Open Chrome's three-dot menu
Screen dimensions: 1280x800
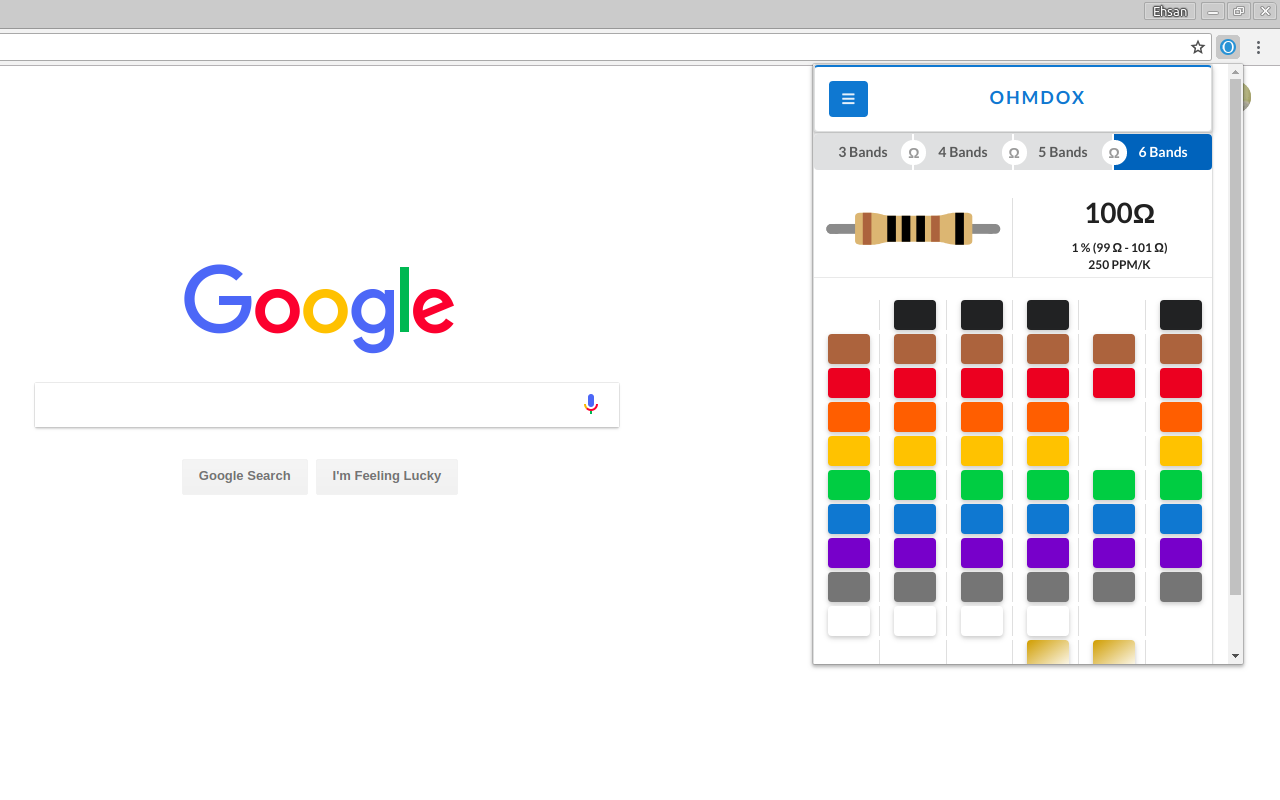[1258, 47]
